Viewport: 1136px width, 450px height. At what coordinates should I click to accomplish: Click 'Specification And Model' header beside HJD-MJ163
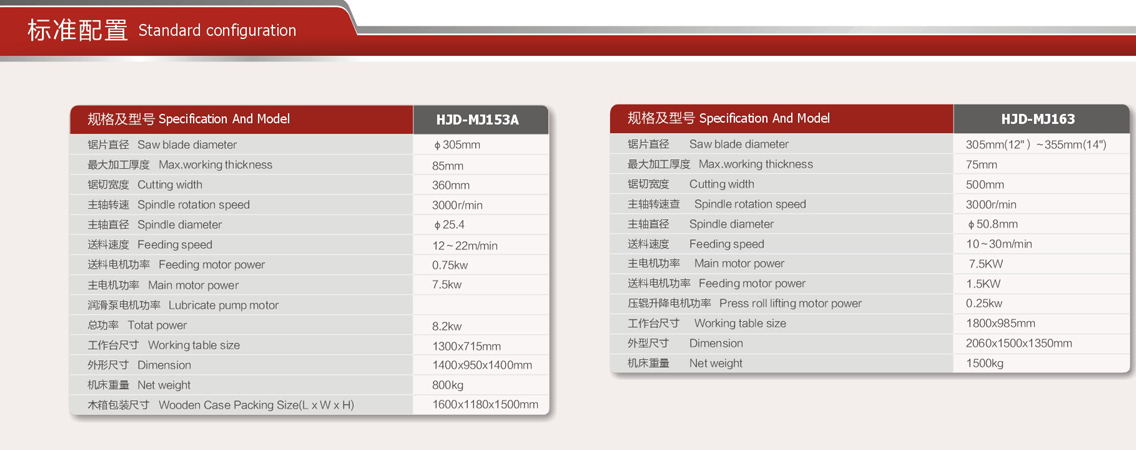click(x=764, y=118)
